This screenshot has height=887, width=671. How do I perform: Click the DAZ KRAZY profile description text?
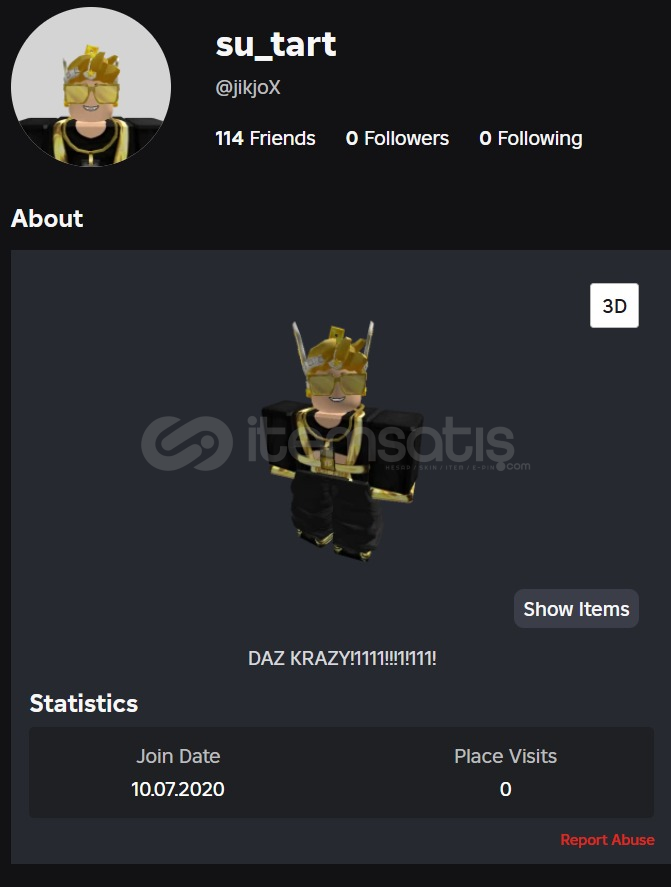point(342,658)
